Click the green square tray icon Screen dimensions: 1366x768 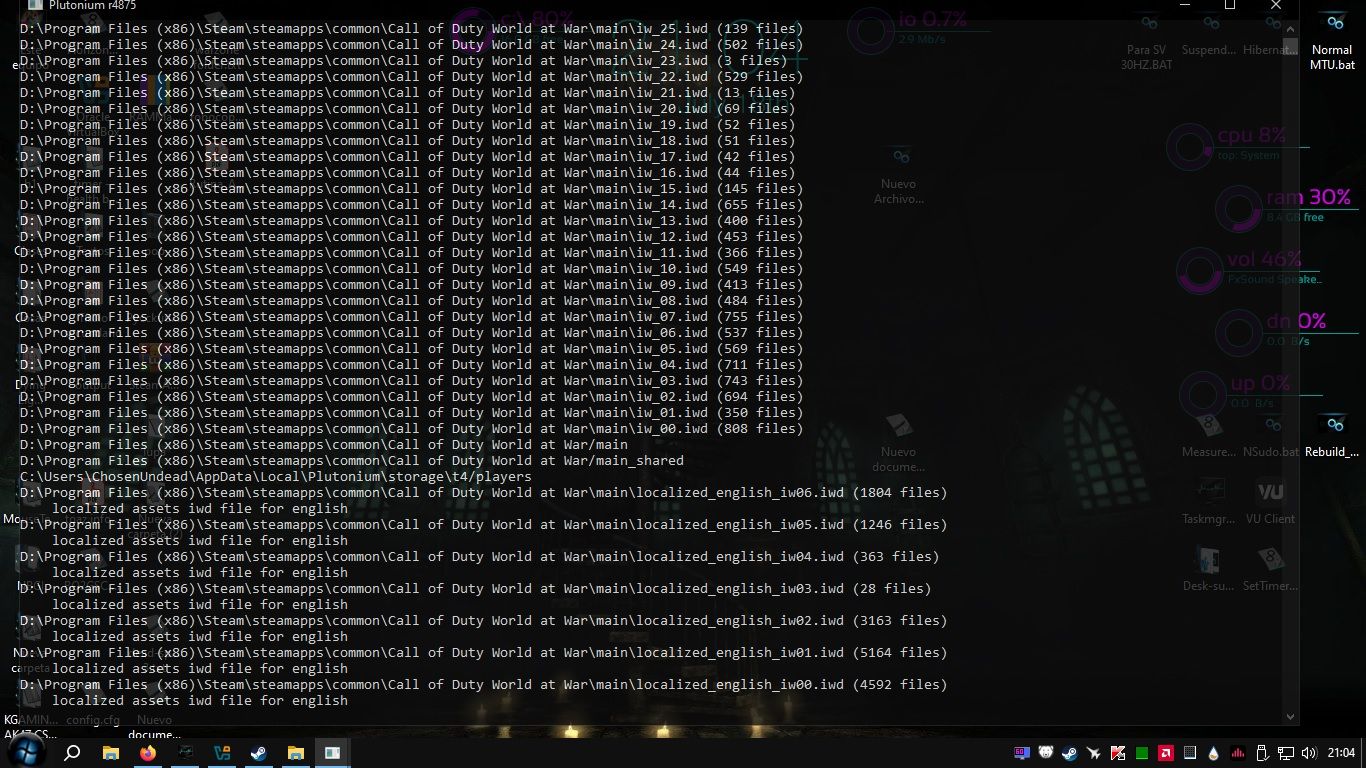click(x=1142, y=753)
